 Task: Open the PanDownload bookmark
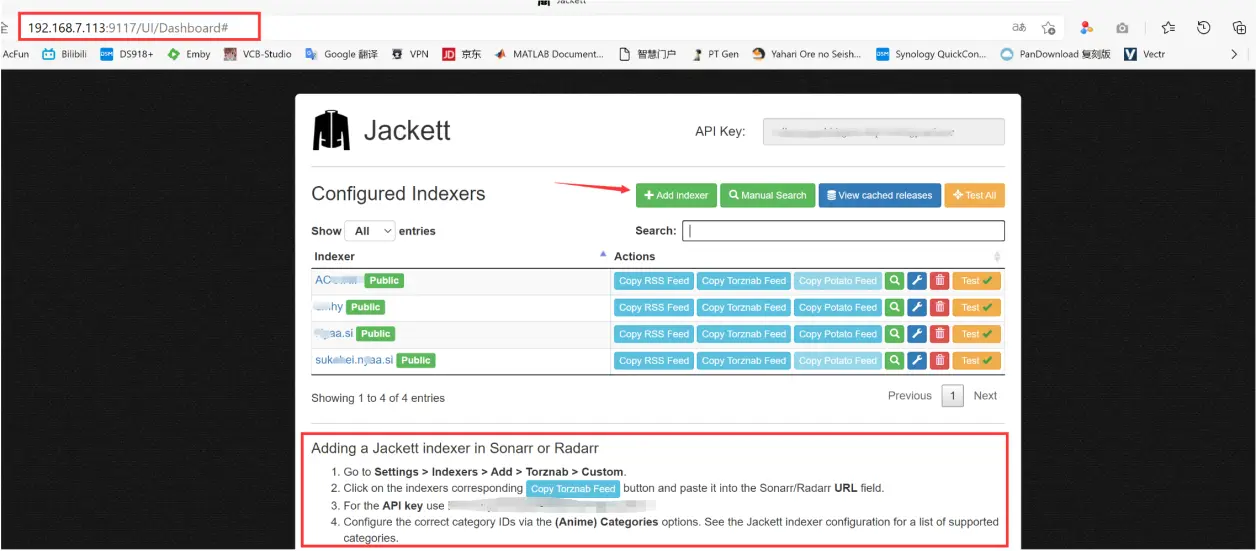coord(1055,54)
